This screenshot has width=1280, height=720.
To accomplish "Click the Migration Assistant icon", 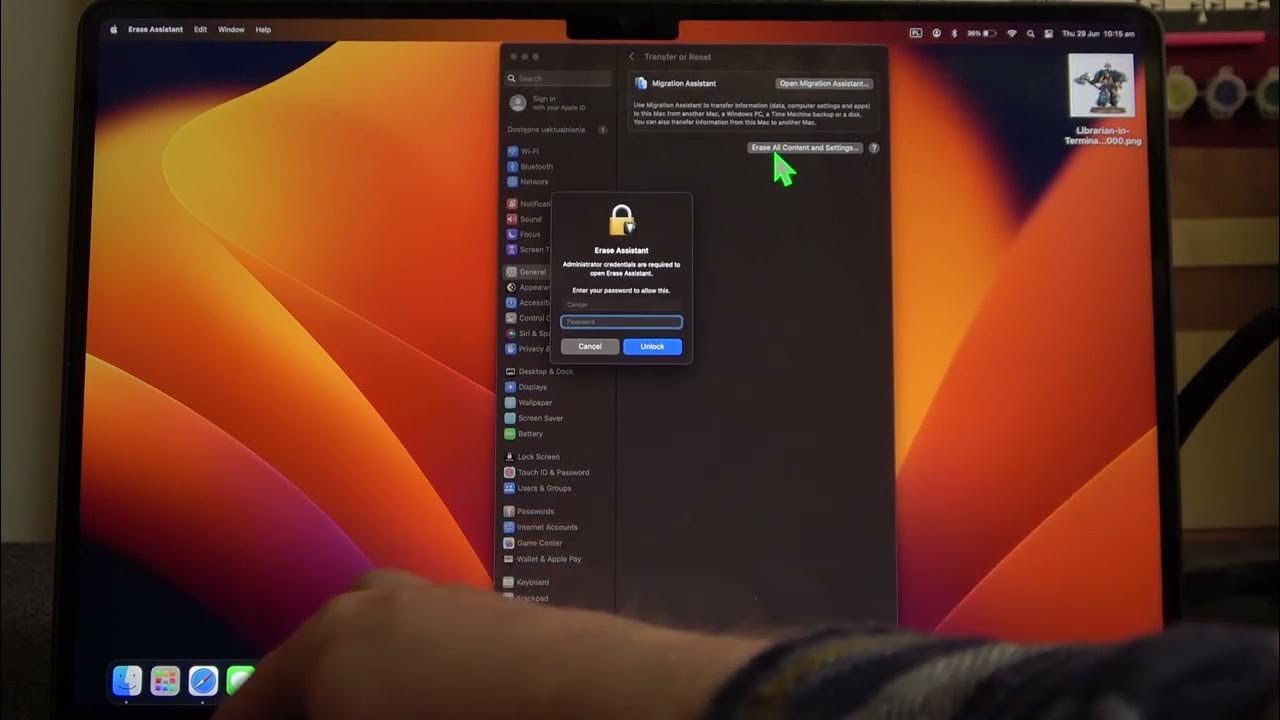I will (x=641, y=83).
